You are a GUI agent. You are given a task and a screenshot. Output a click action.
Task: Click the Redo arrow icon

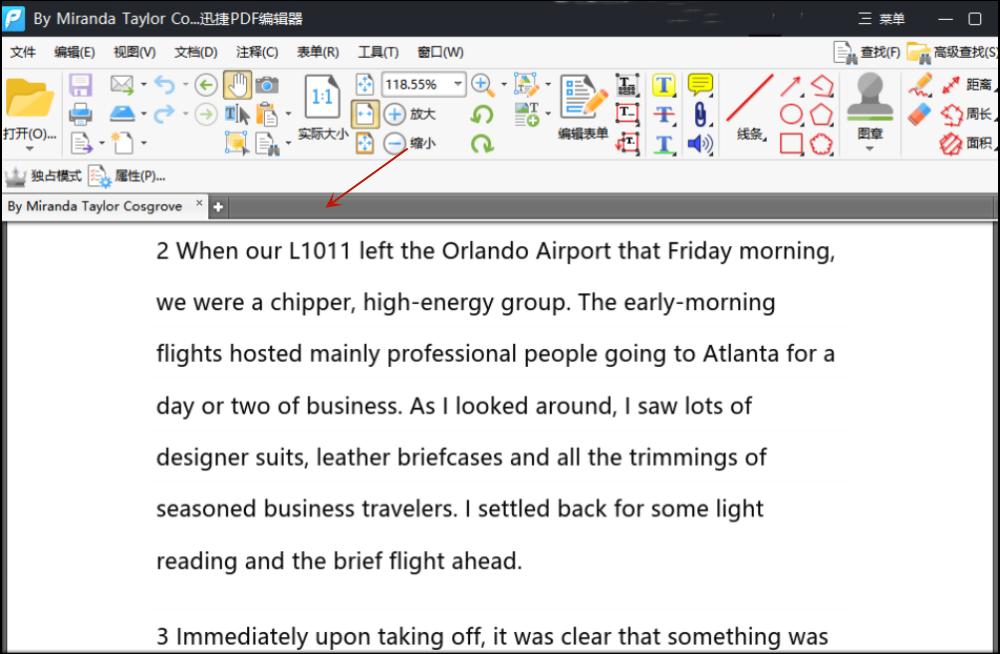[165, 114]
